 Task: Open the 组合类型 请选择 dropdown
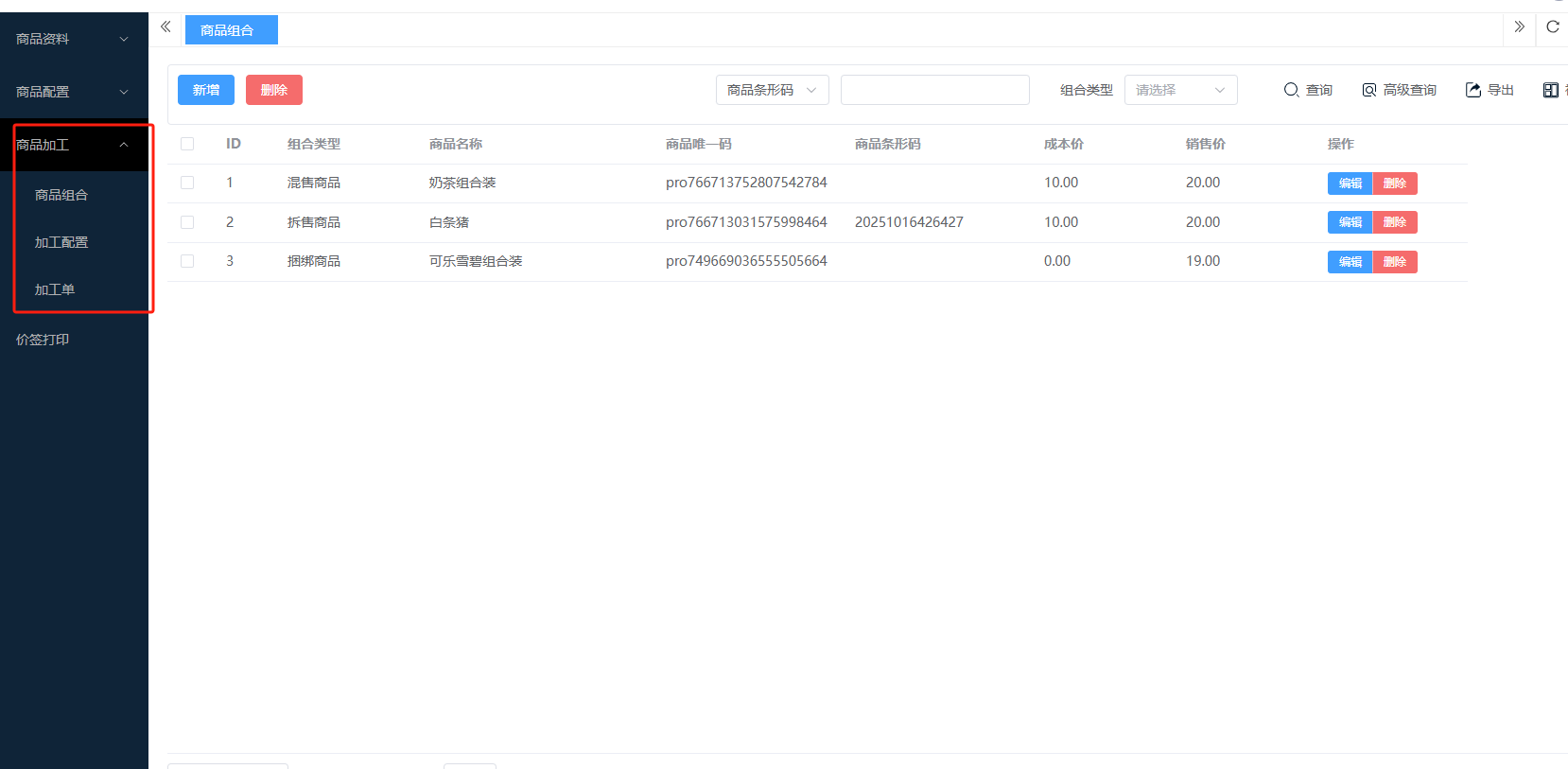coord(1179,90)
